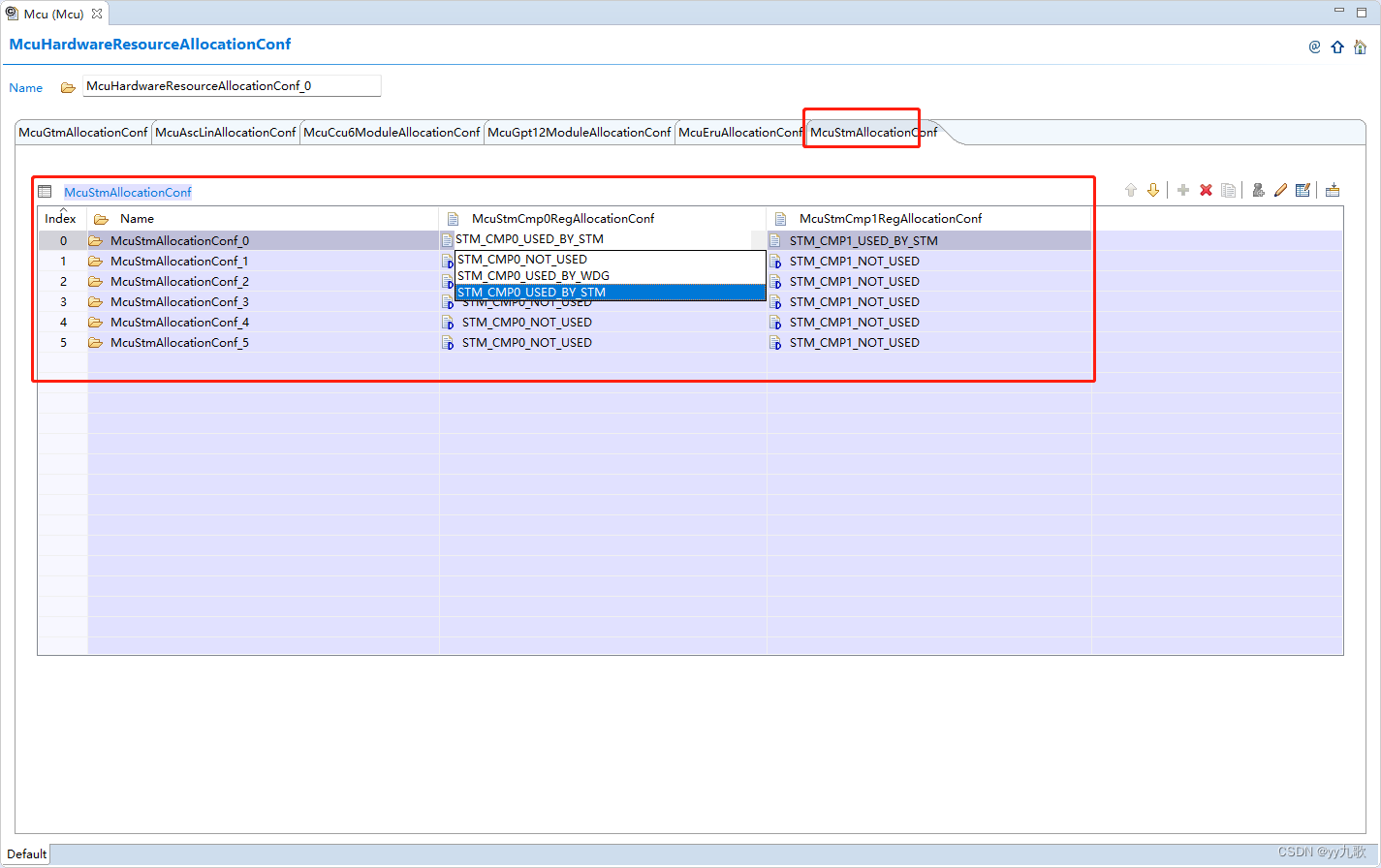
Task: Click the yellow move-down arrow icon
Action: (x=1153, y=191)
